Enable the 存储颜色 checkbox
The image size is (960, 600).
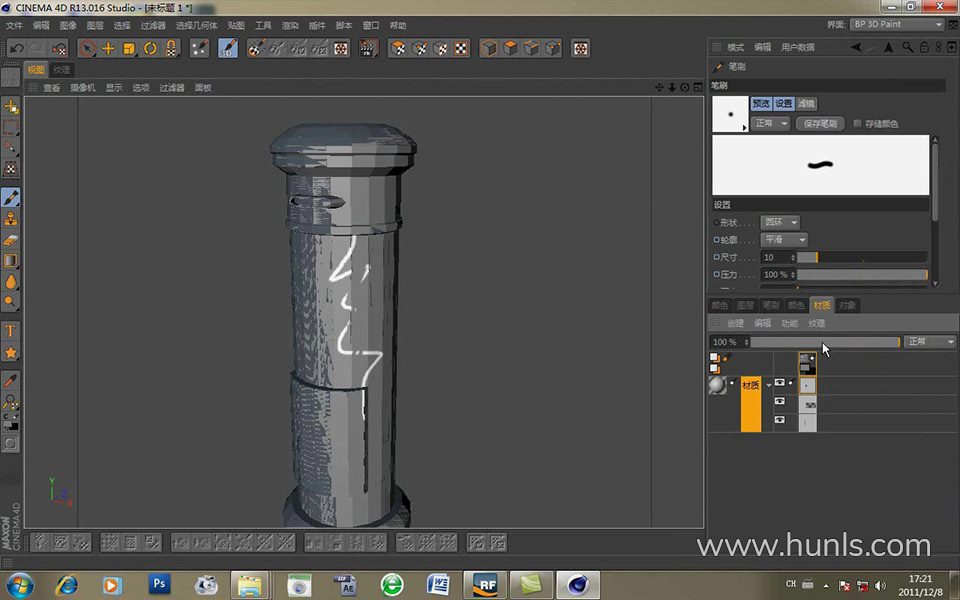click(x=858, y=124)
